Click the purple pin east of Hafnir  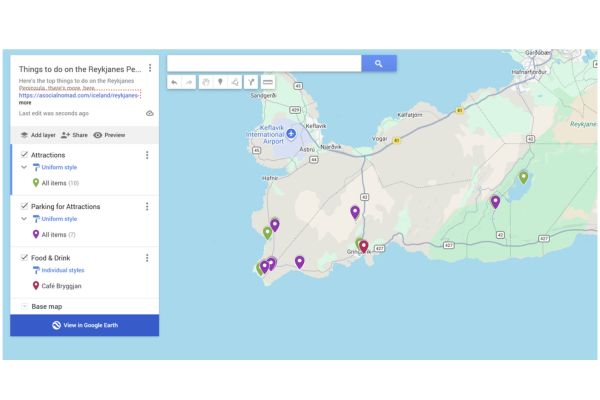click(x=275, y=225)
